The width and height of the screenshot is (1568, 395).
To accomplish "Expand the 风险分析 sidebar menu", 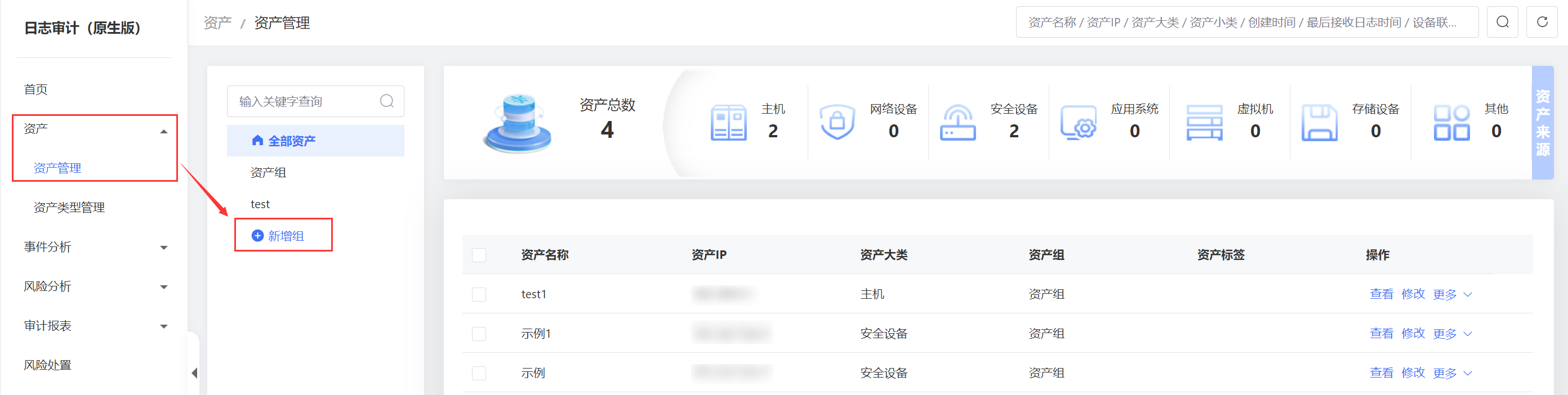I will pyautogui.click(x=95, y=287).
